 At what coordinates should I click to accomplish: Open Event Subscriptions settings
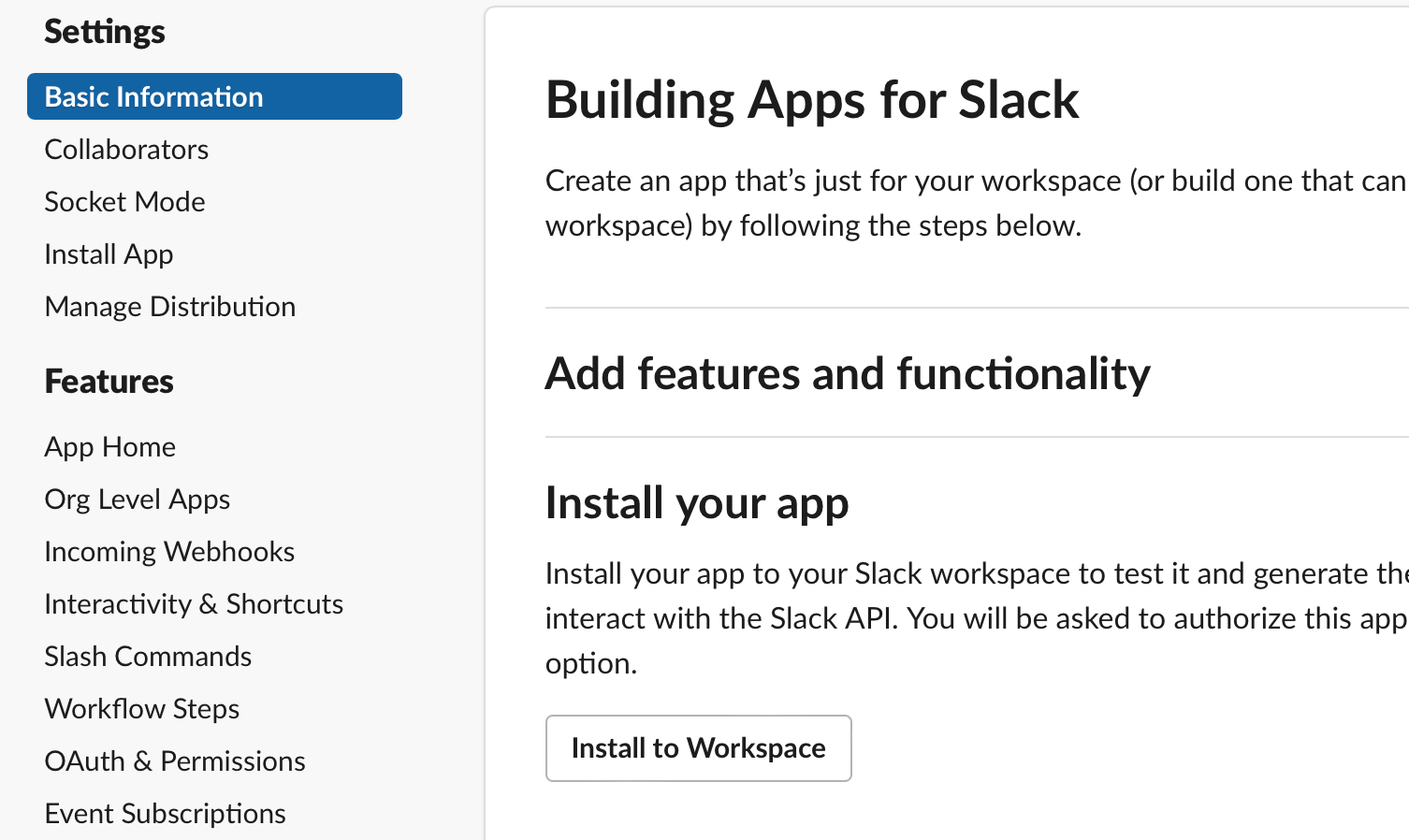[165, 813]
